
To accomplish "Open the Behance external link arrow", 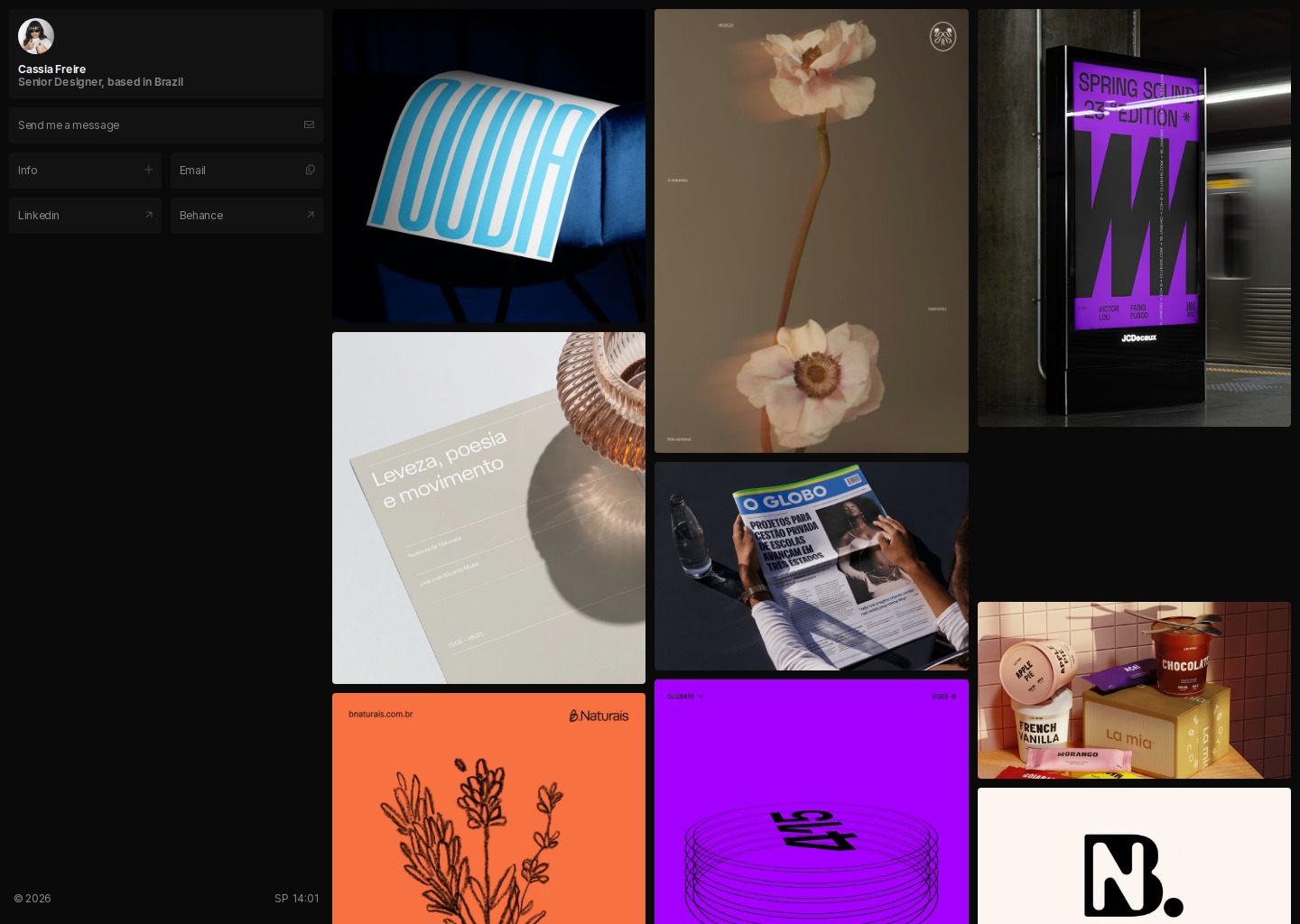I will 310,215.
